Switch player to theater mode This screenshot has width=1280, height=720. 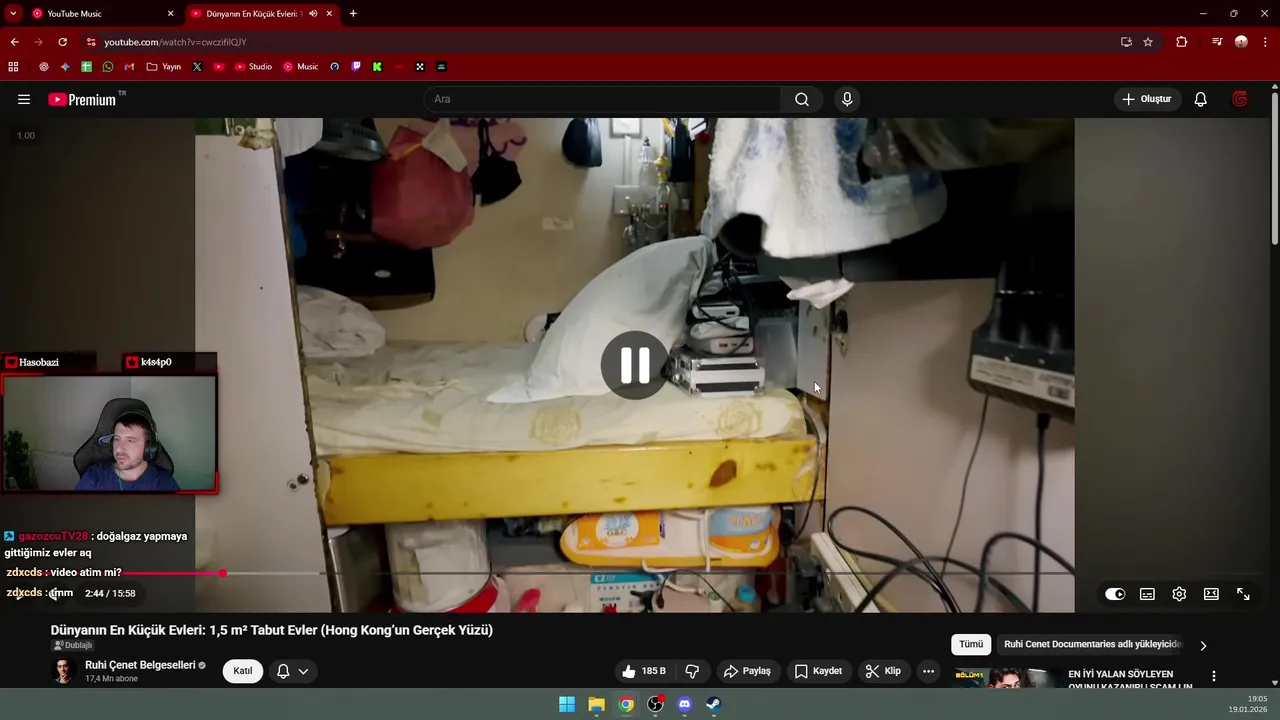click(x=1211, y=594)
